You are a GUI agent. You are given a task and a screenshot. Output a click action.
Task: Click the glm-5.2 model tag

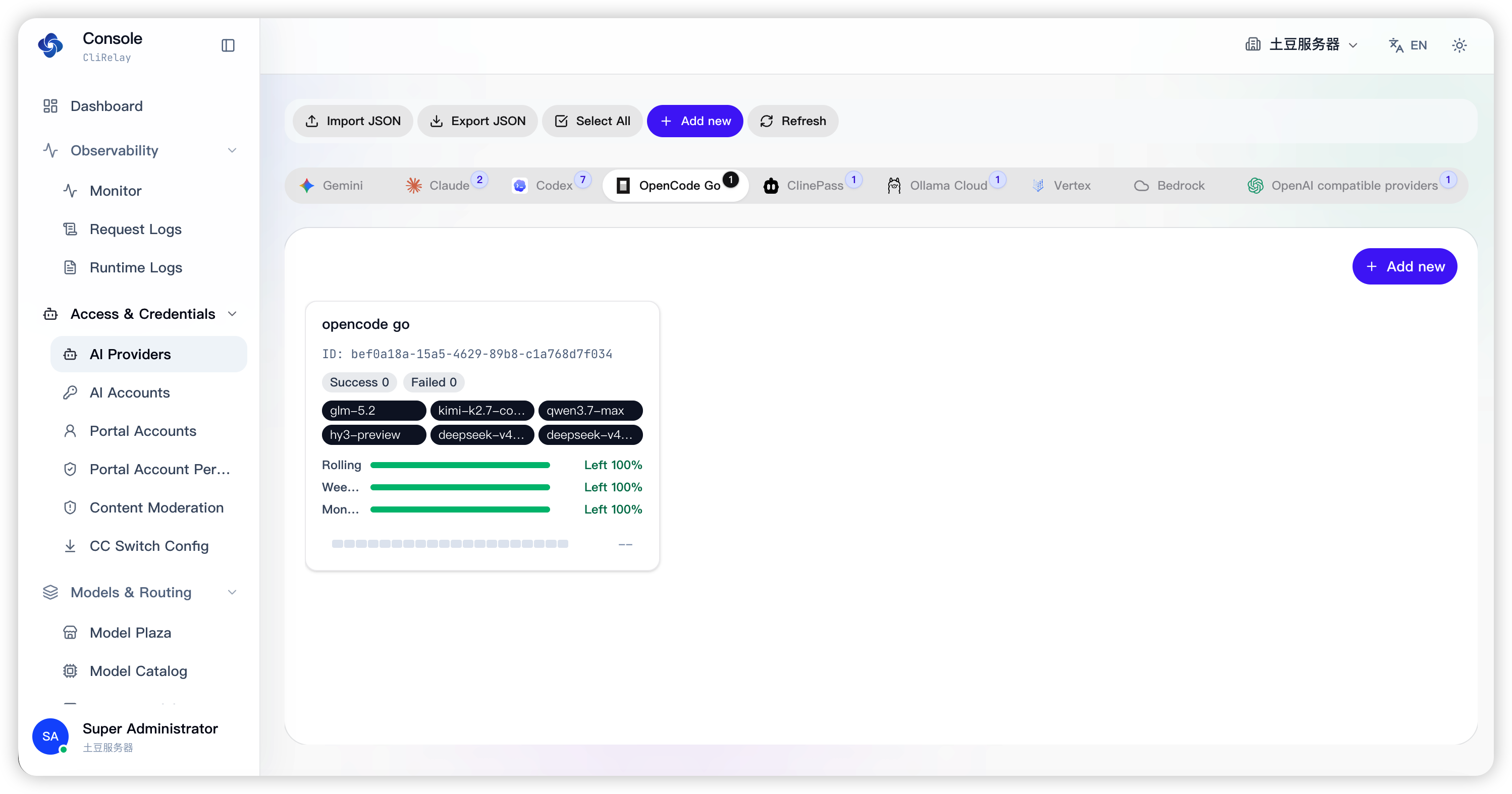[373, 411]
